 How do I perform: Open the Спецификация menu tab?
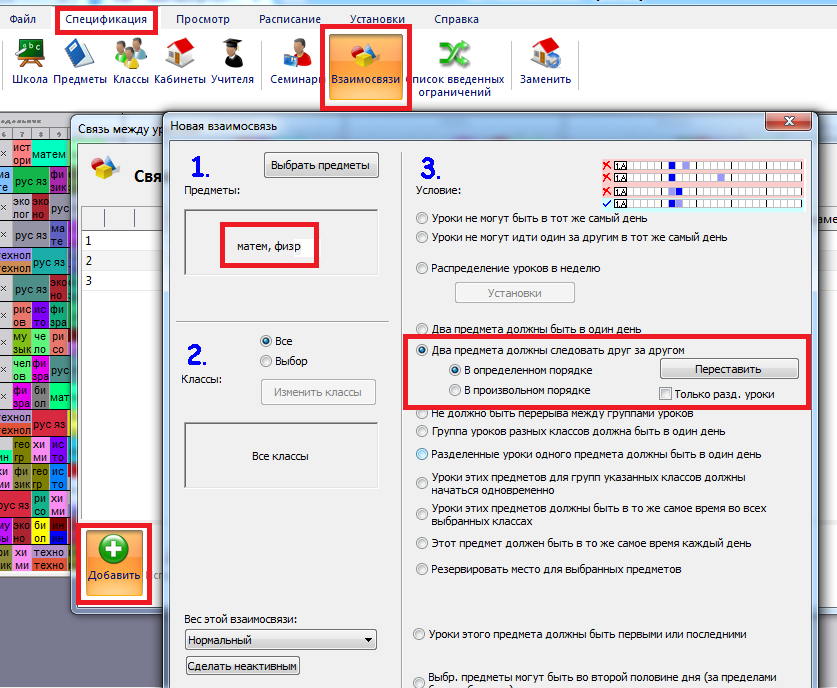106,19
